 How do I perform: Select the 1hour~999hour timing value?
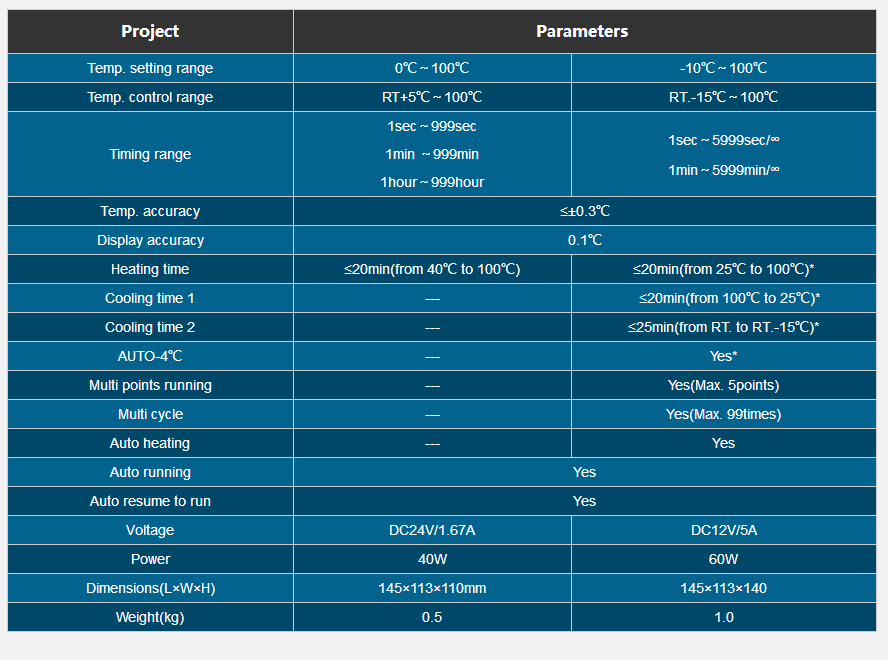pos(432,182)
